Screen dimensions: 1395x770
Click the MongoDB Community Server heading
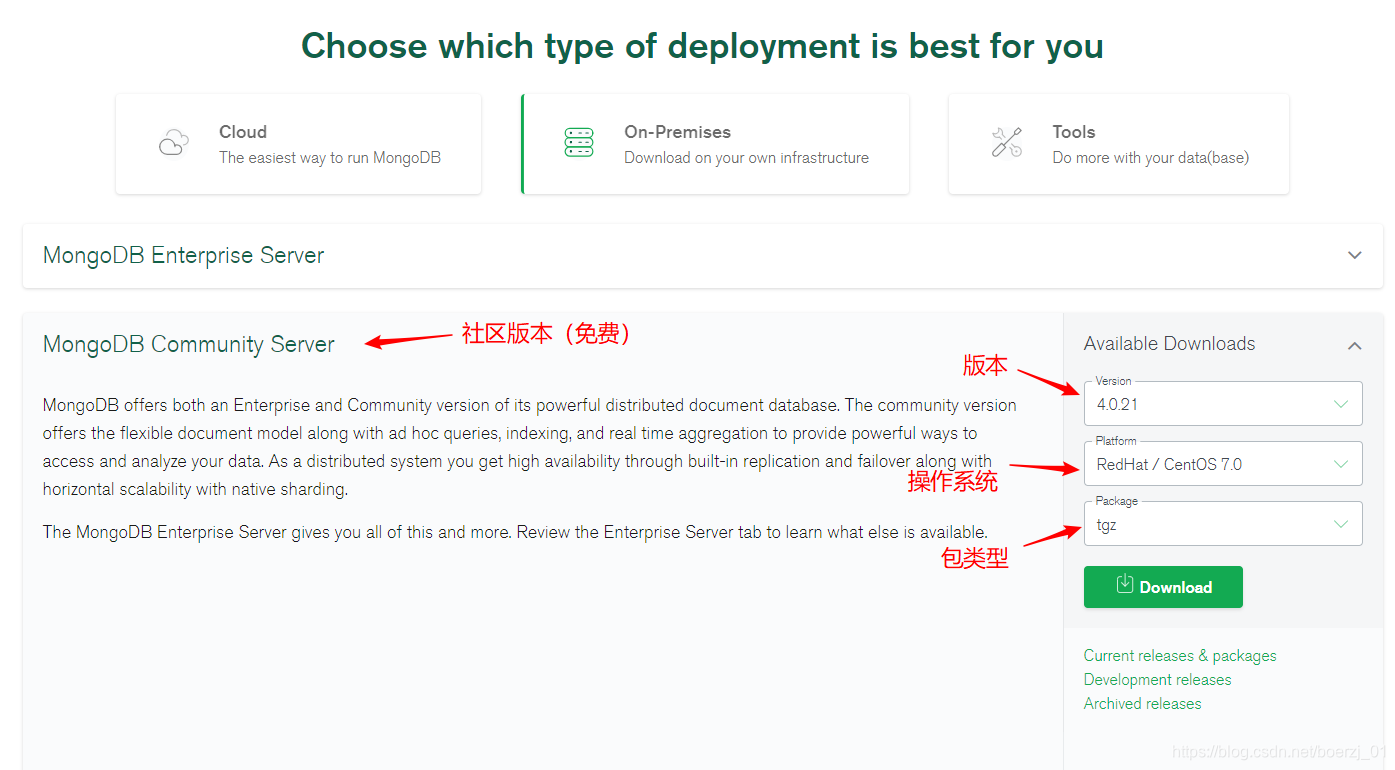pyautogui.click(x=189, y=344)
